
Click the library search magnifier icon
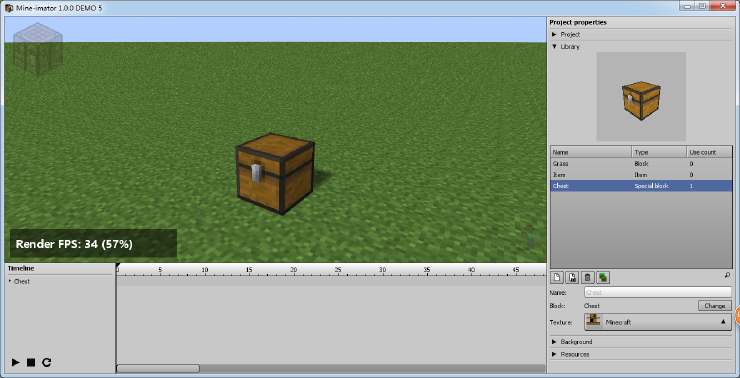coord(727,274)
